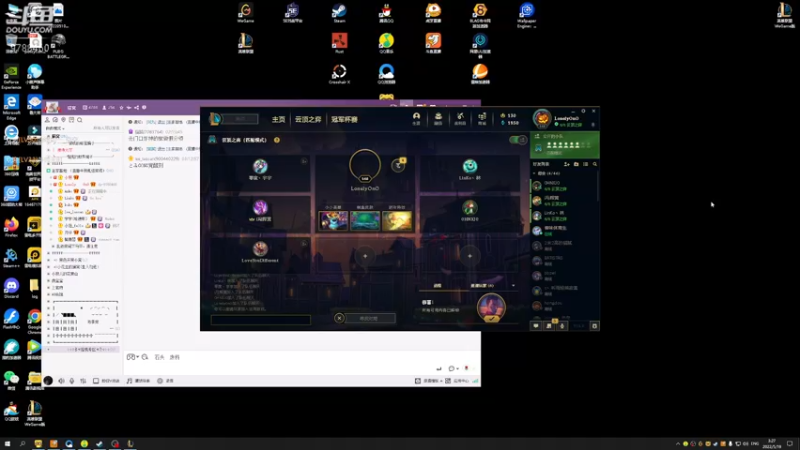Click the green party panel above the friends list
Viewport: 800px width, 450px height.
click(565, 144)
